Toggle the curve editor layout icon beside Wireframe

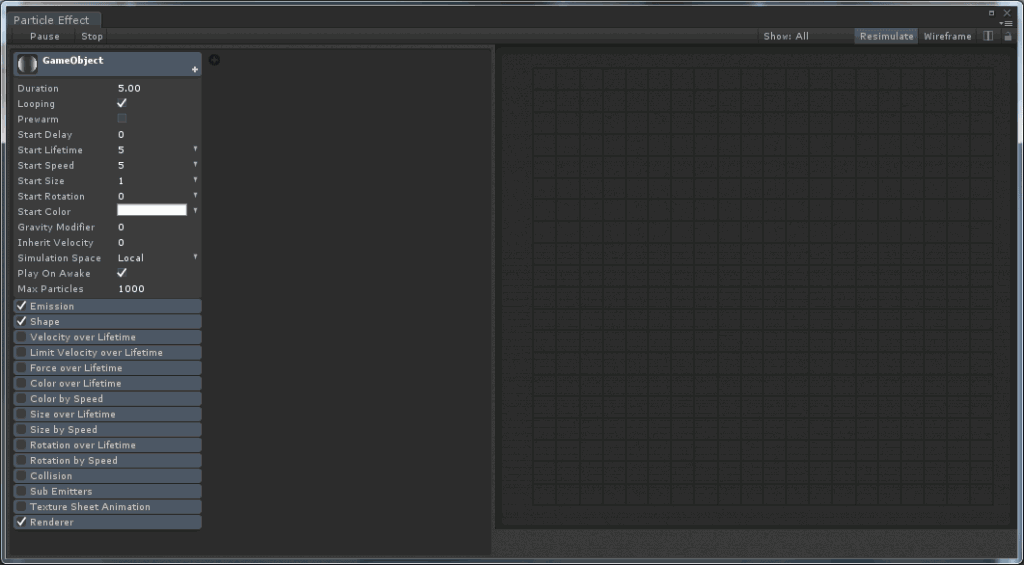pyautogui.click(x=988, y=36)
